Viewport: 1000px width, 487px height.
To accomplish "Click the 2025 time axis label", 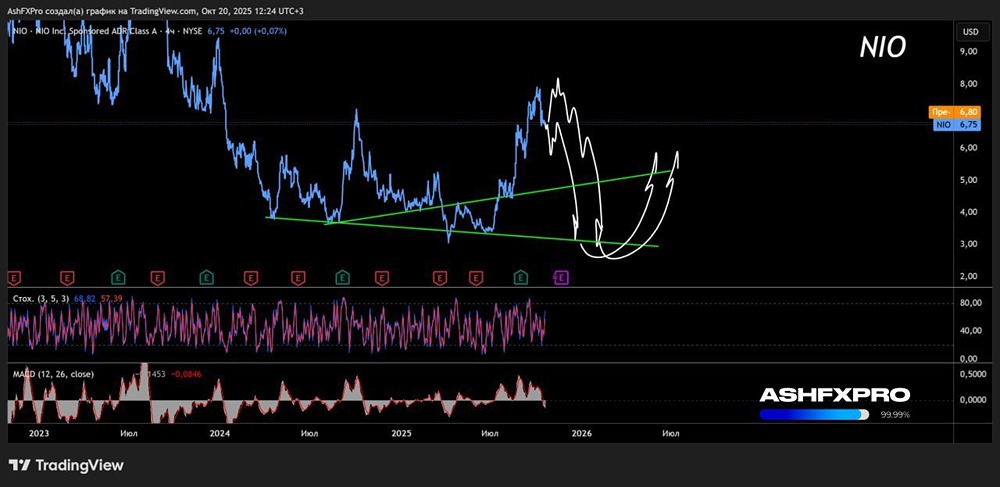I will pos(402,433).
